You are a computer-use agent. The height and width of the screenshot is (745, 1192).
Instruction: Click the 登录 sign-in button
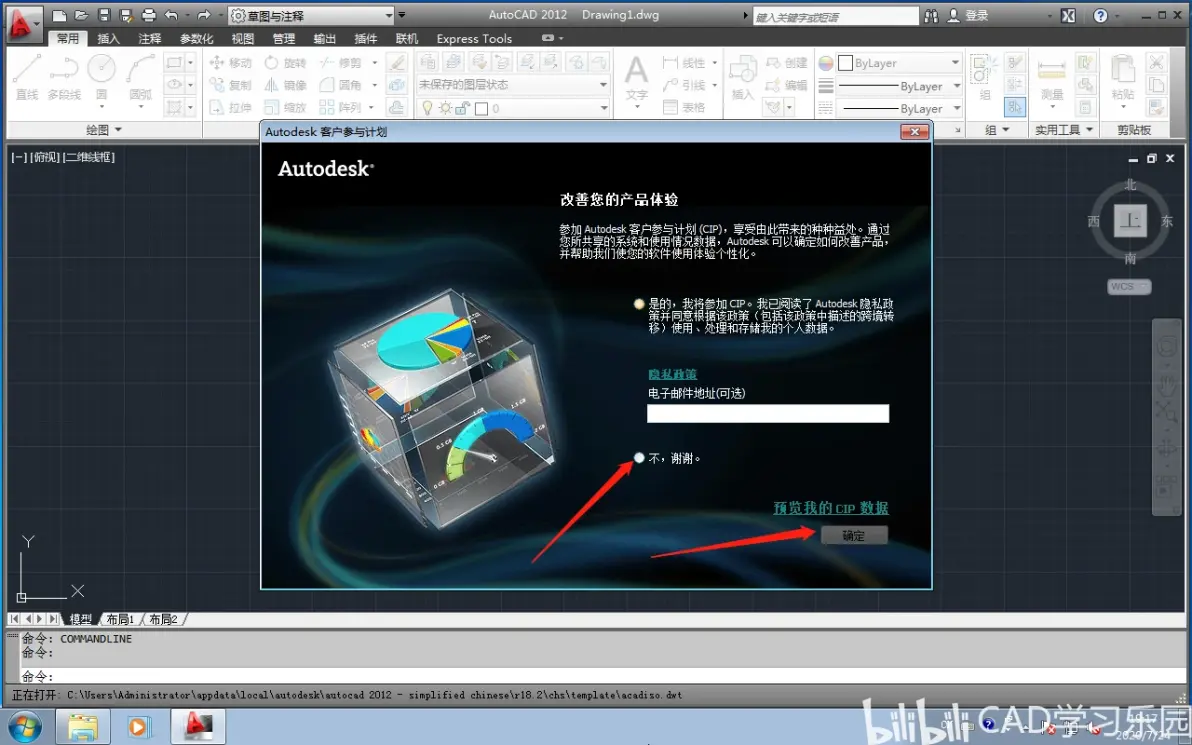pos(968,15)
